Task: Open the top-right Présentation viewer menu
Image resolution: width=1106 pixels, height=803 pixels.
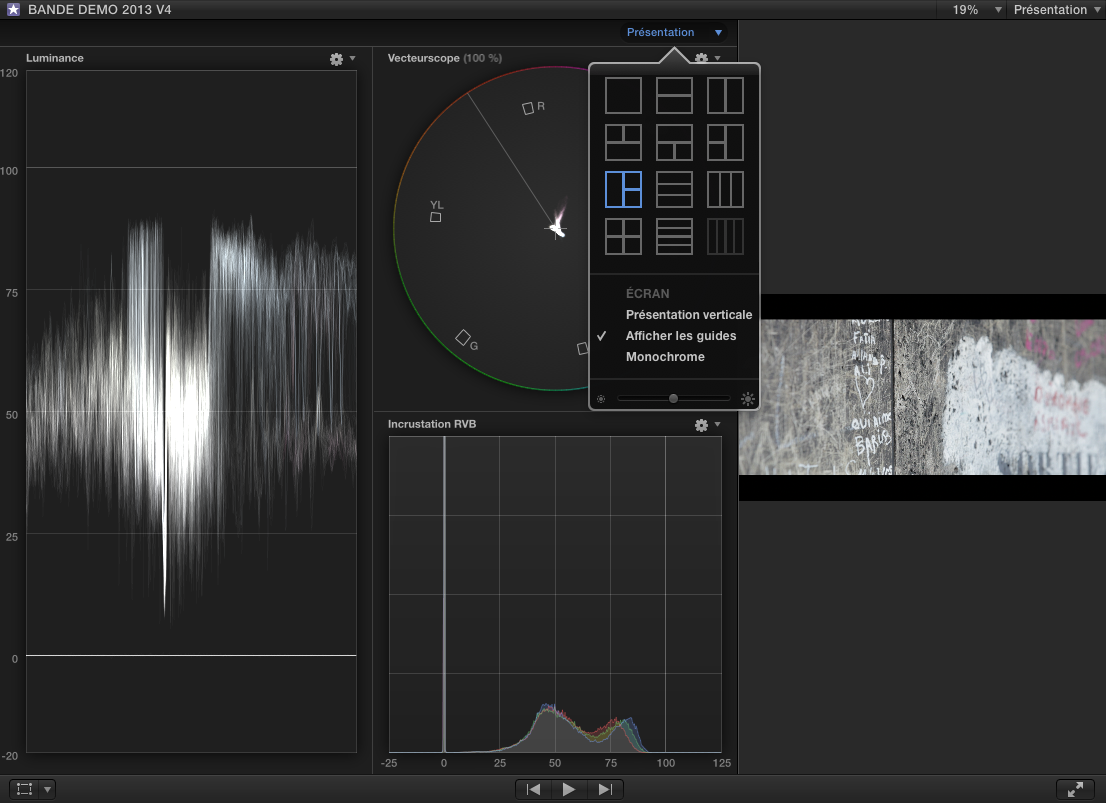Action: click(x=1057, y=10)
